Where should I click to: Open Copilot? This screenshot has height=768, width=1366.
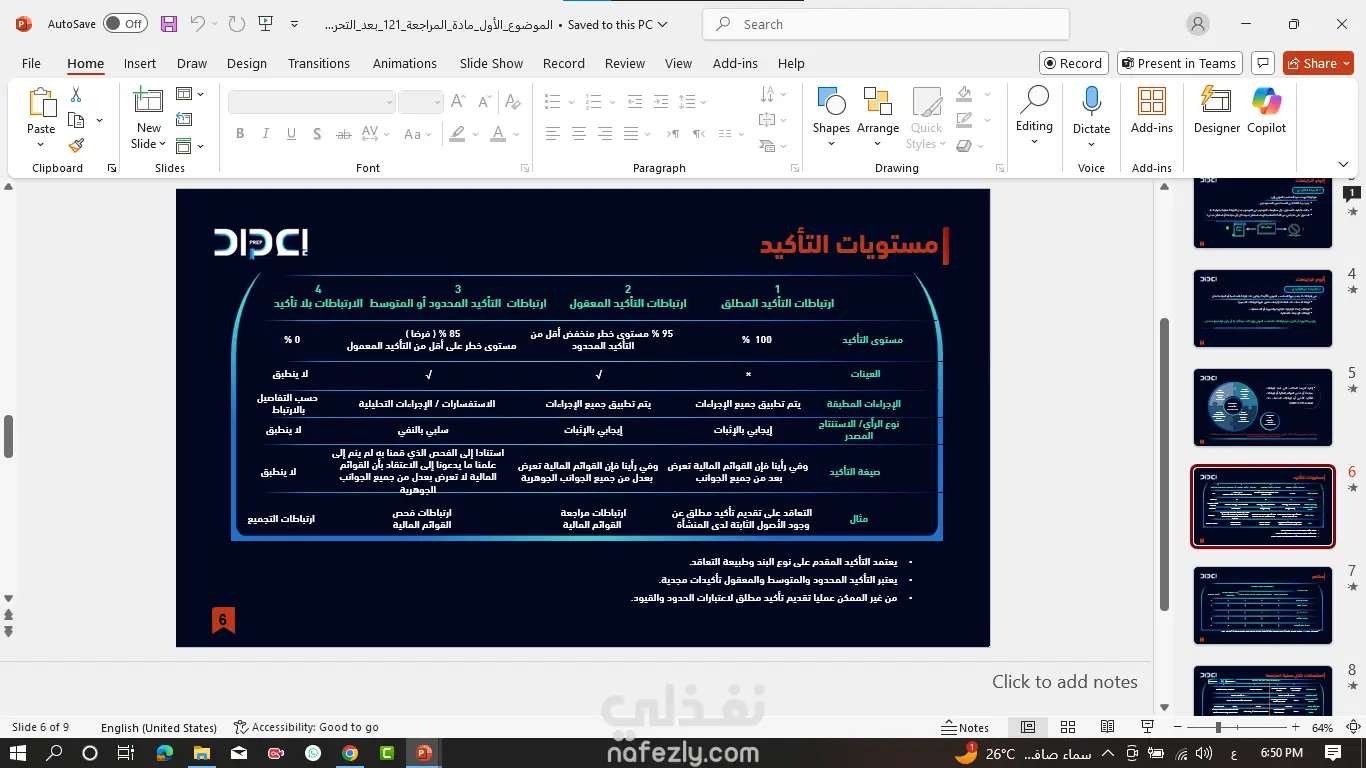point(1267,111)
